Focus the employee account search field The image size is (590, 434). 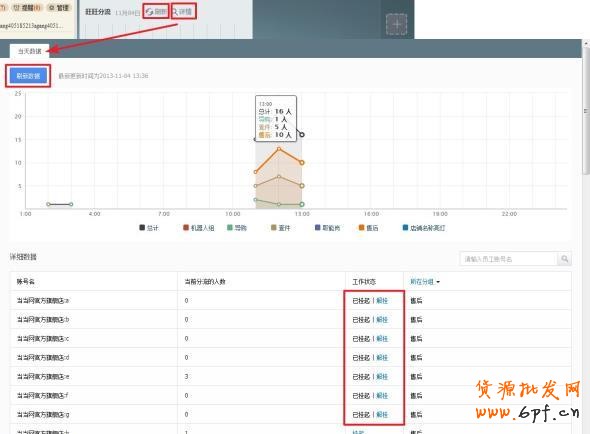(508, 259)
